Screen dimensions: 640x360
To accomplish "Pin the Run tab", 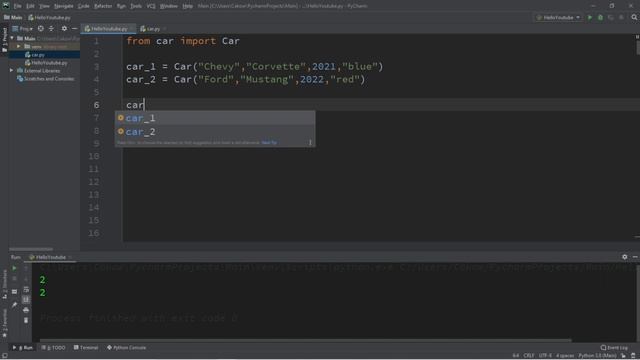I will (14, 304).
